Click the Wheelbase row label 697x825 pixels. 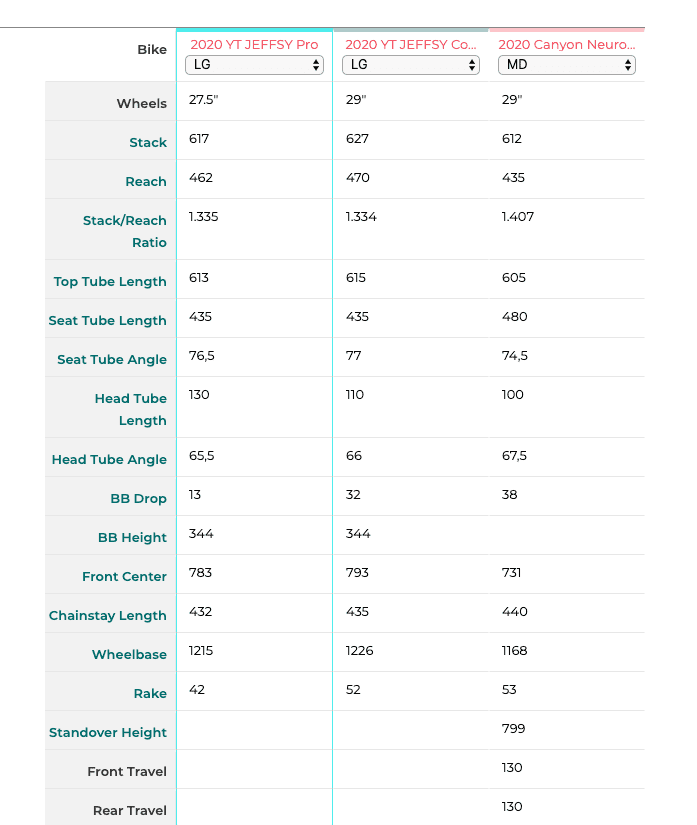click(129, 655)
